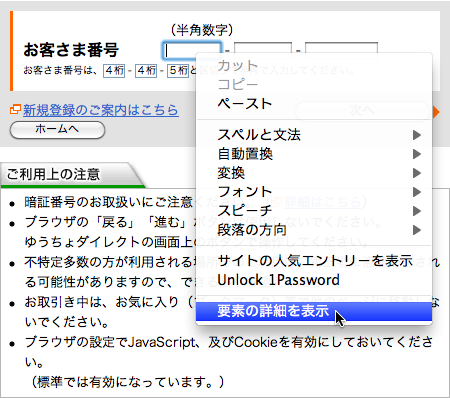Open the フォント submenu
This screenshot has height=398, width=450.
point(313,192)
